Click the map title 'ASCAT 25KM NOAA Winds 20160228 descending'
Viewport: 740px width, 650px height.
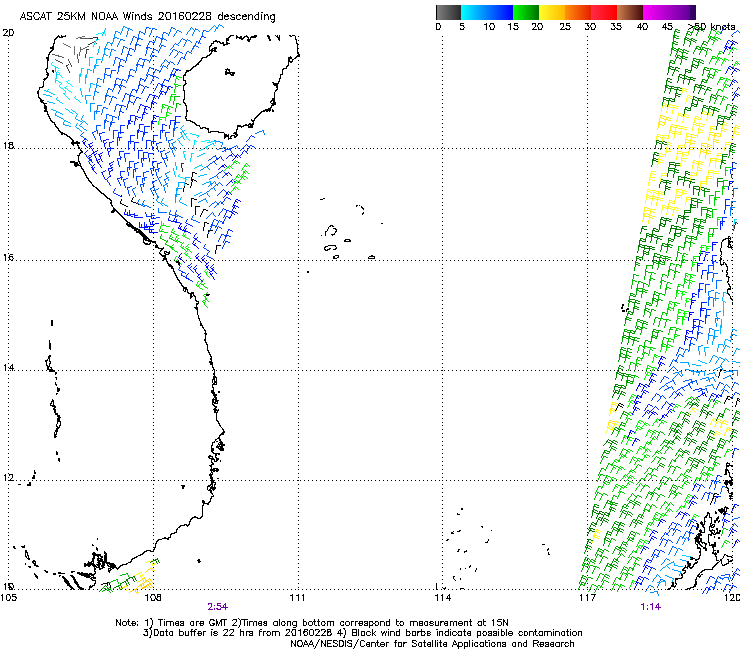click(147, 16)
